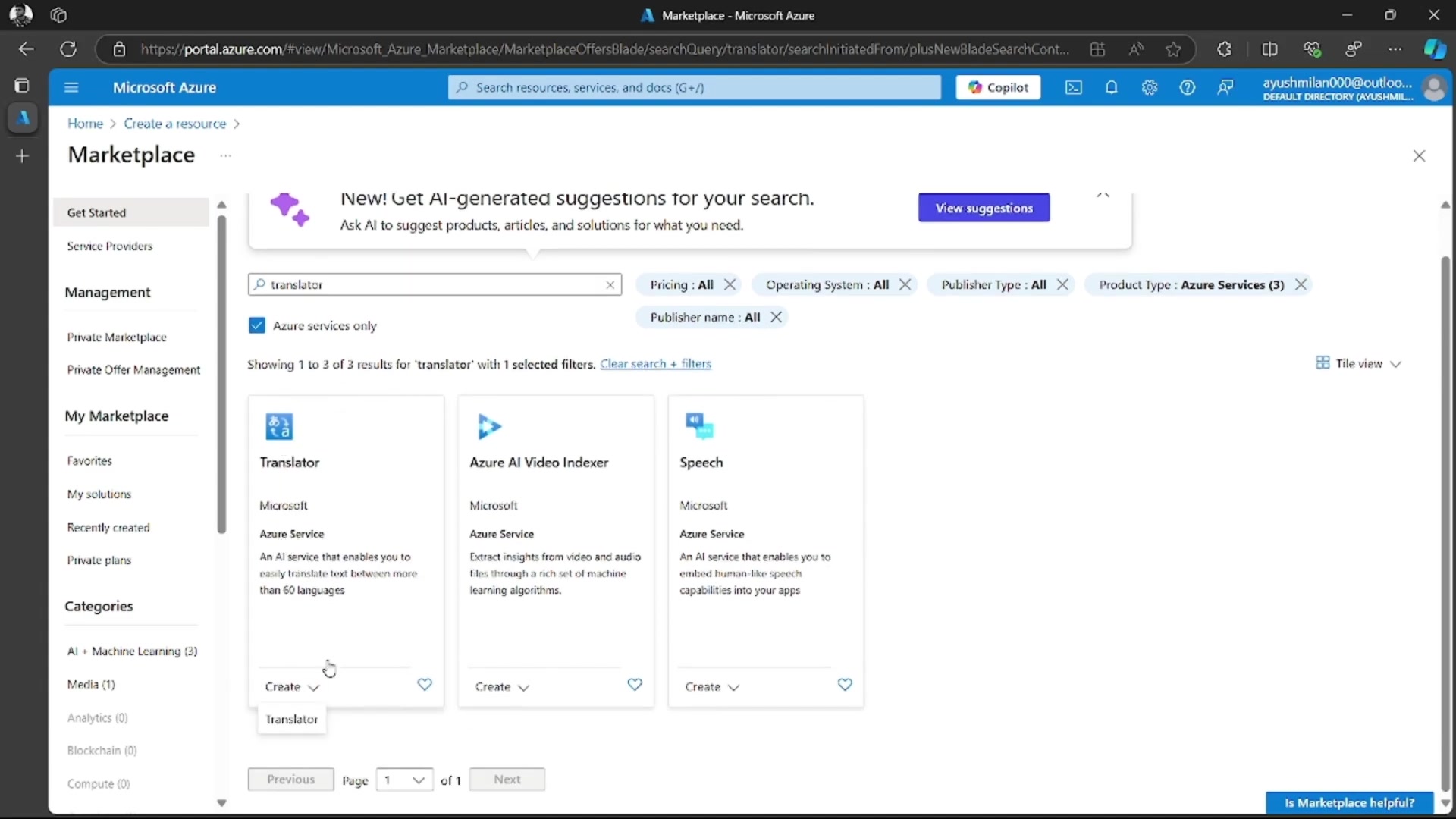
Task: Favorite the Speech offer using its heart
Action: click(845, 685)
